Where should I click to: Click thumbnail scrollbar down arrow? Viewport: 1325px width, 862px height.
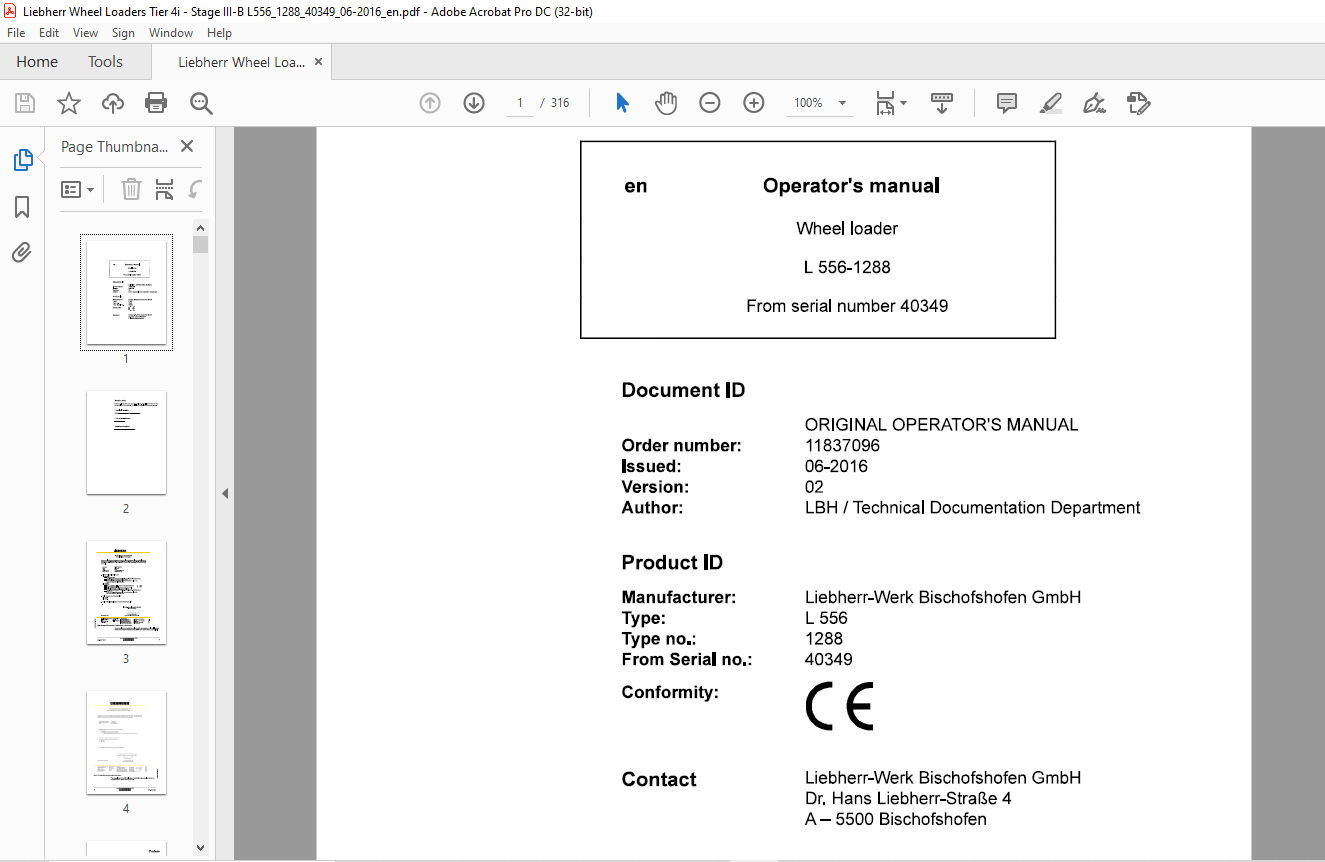click(201, 847)
